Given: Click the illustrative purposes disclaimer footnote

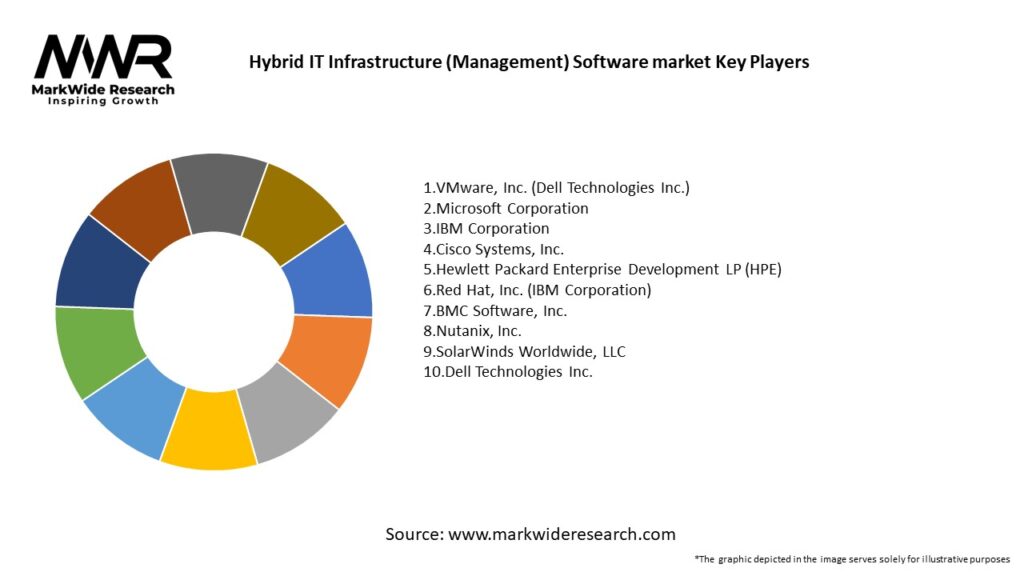Looking at the screenshot, I should coord(852,559).
